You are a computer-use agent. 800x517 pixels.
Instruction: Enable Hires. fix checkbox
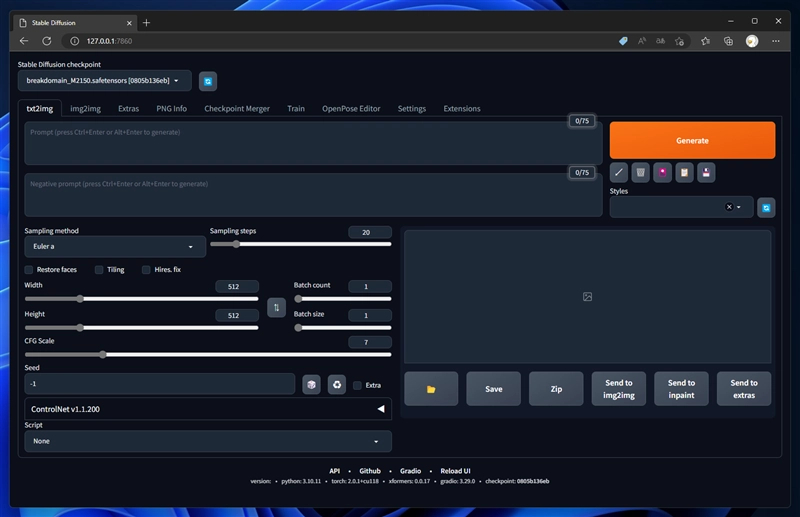coord(146,269)
